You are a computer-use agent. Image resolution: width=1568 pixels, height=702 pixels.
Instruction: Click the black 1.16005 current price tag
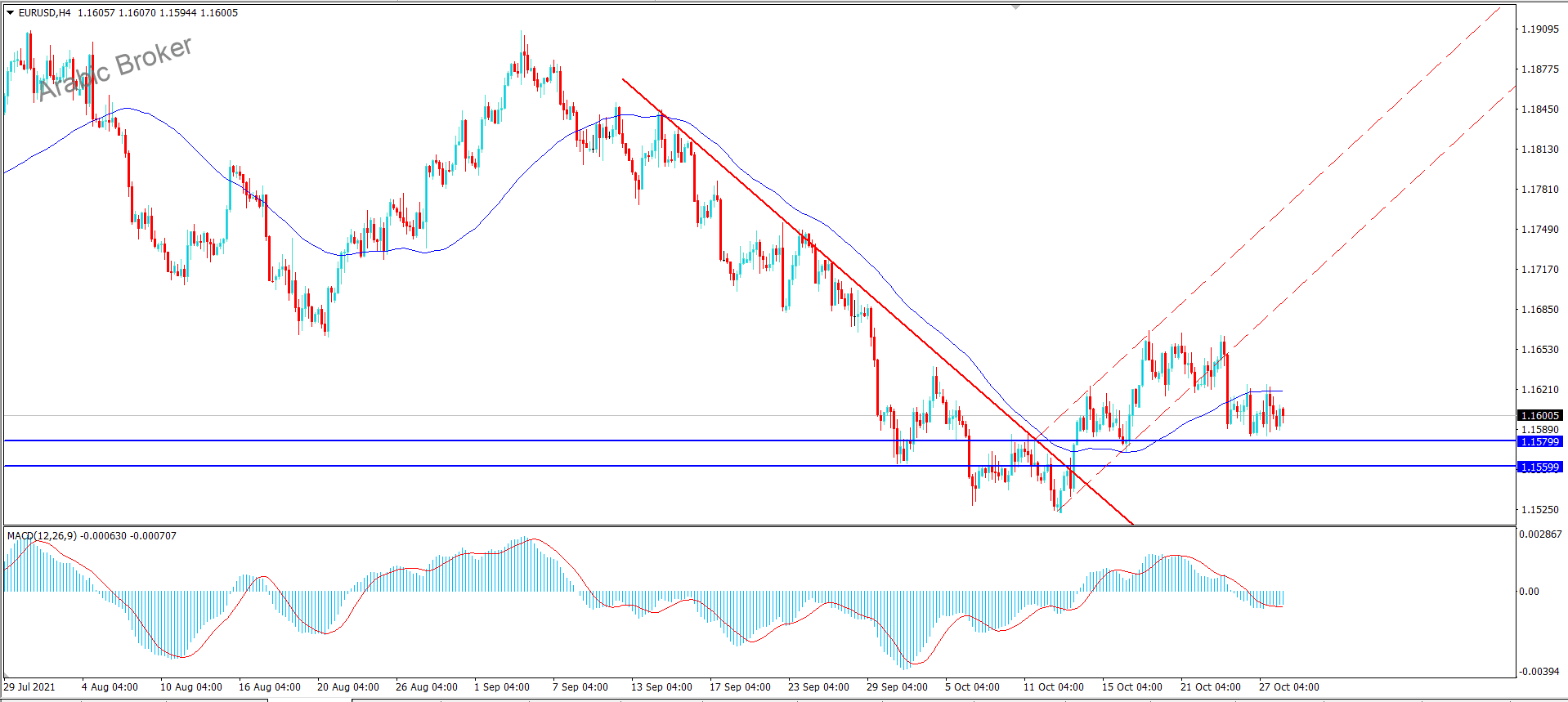[1539, 416]
